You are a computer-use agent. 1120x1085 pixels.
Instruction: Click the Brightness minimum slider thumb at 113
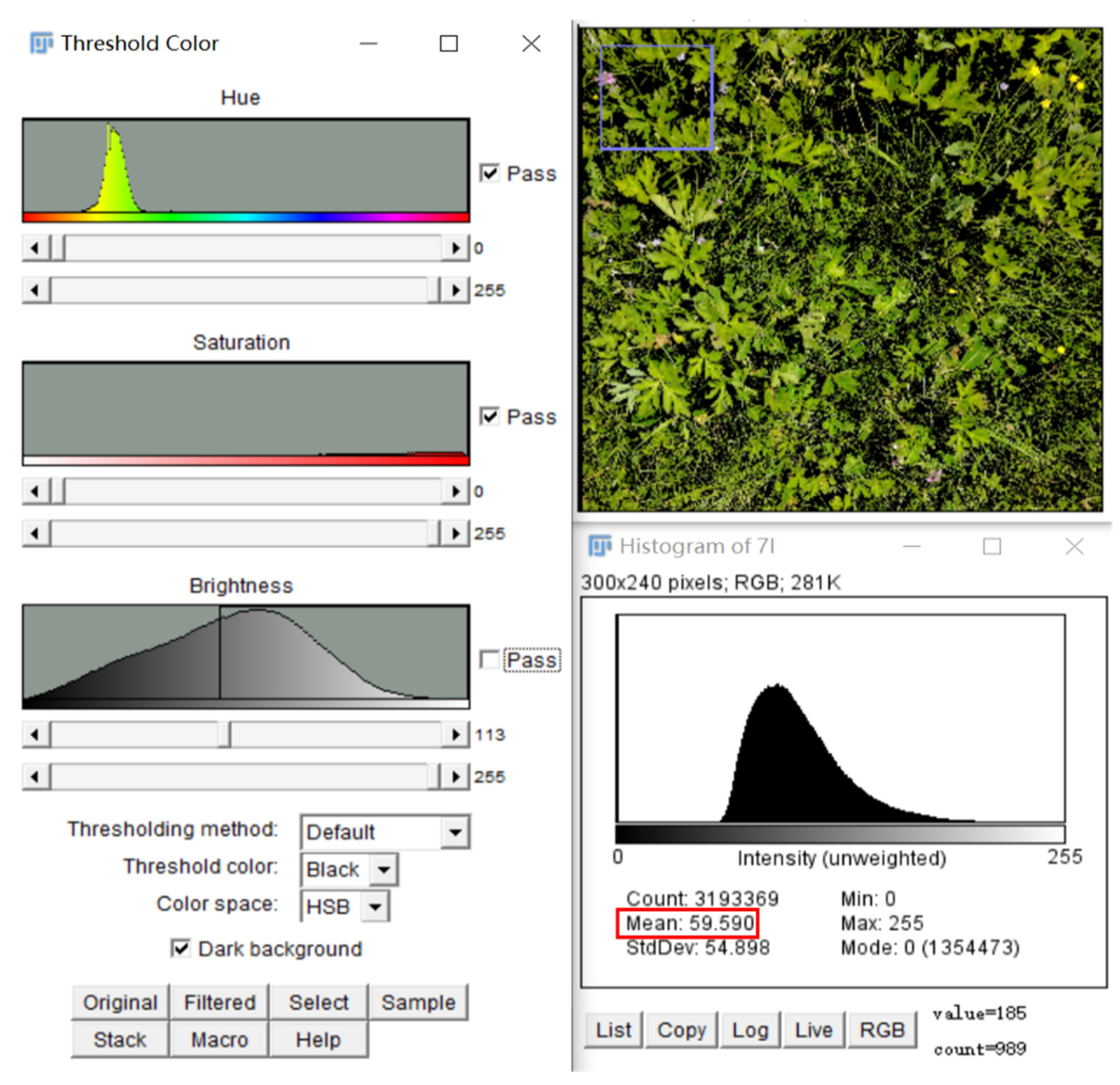pos(224,735)
